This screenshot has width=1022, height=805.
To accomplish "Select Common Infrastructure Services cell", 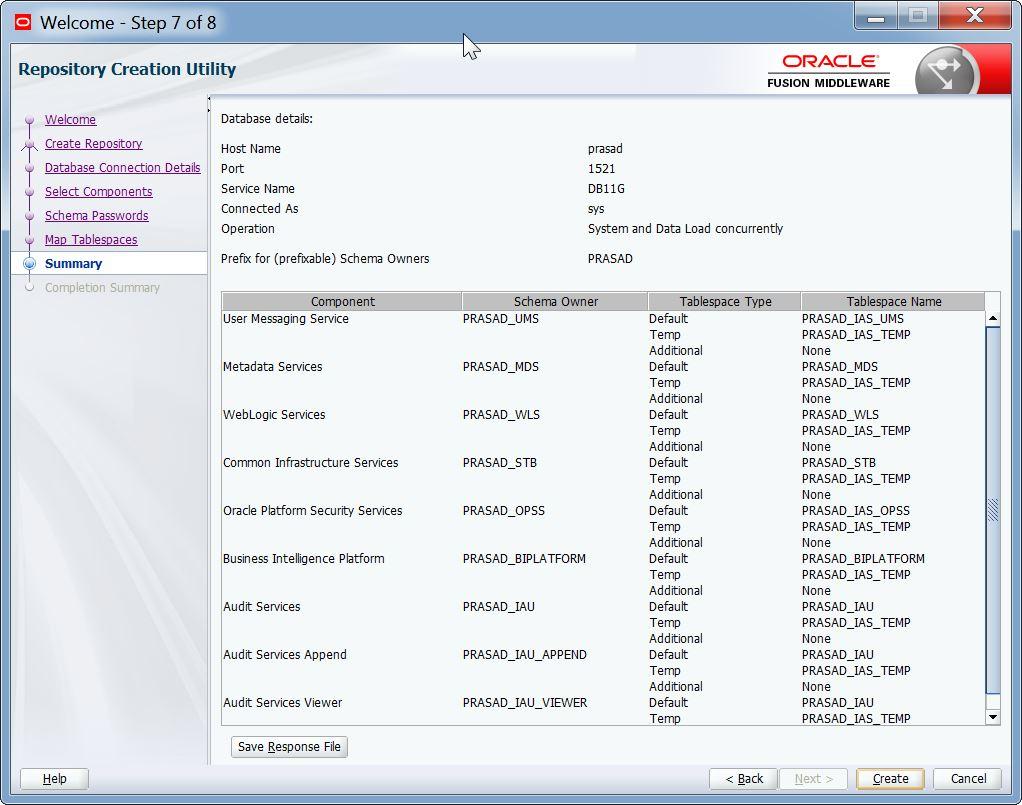I will [310, 463].
